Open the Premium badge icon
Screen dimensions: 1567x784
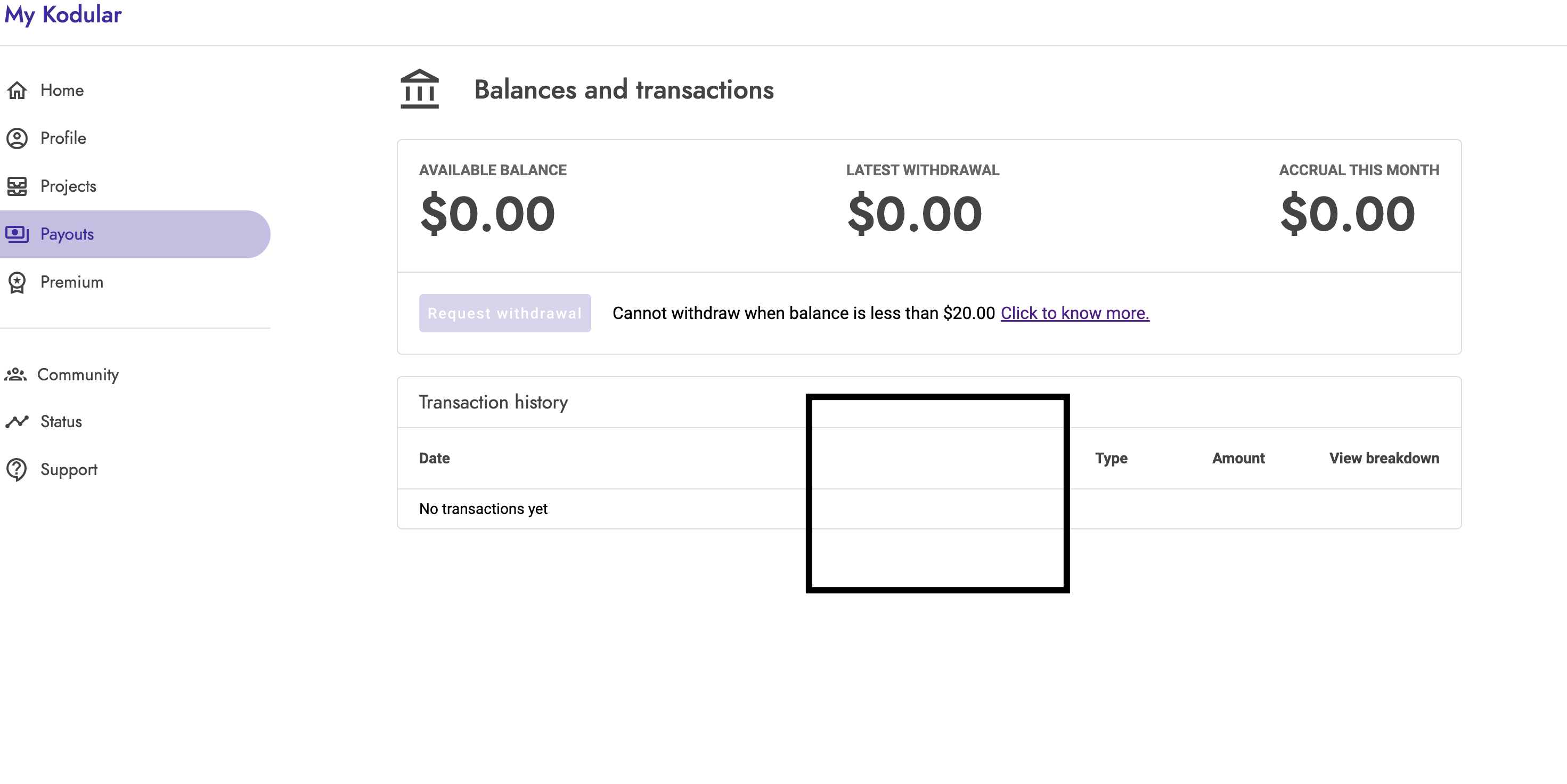[17, 282]
